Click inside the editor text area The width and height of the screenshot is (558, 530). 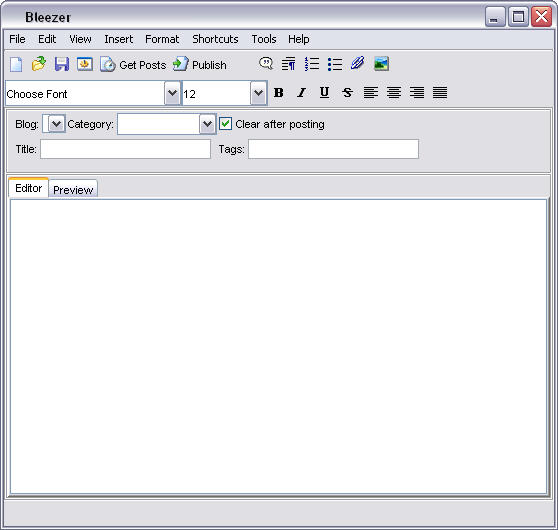point(278,346)
